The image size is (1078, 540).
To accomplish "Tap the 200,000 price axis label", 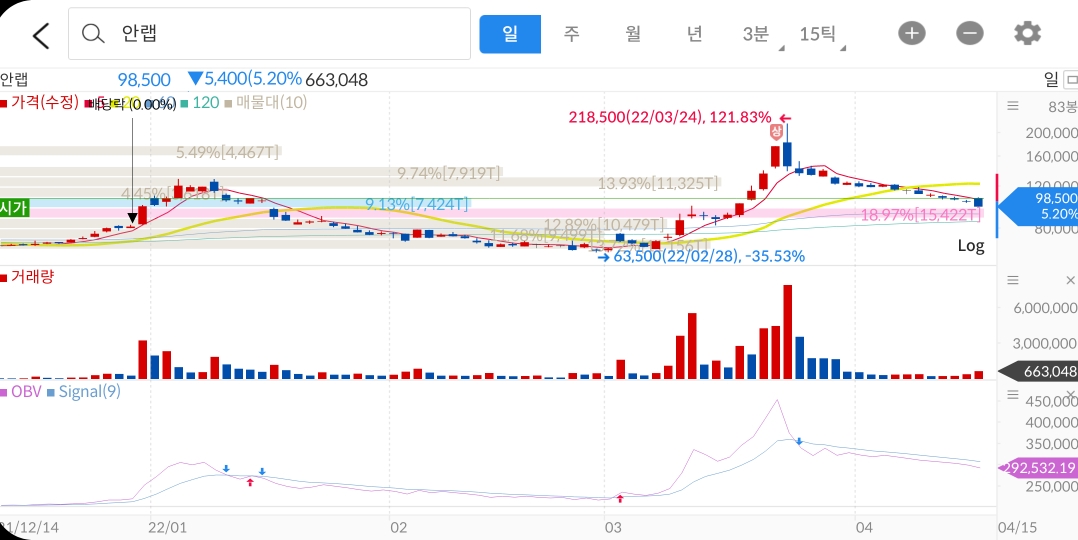I will point(1050,133).
